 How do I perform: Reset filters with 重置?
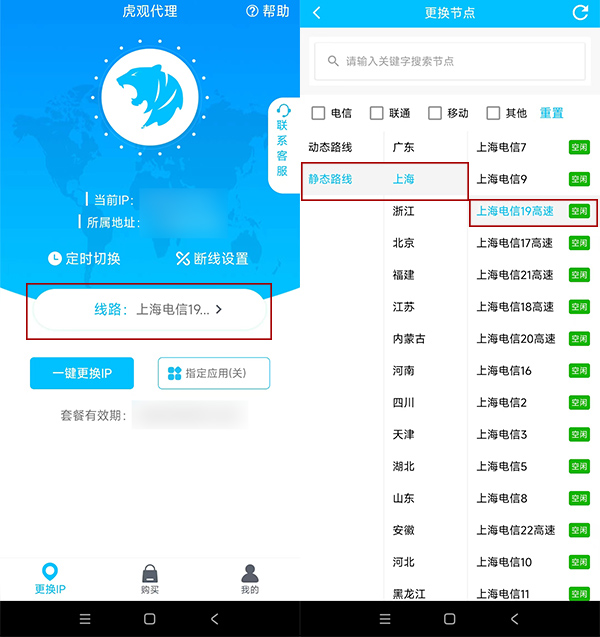[551, 113]
